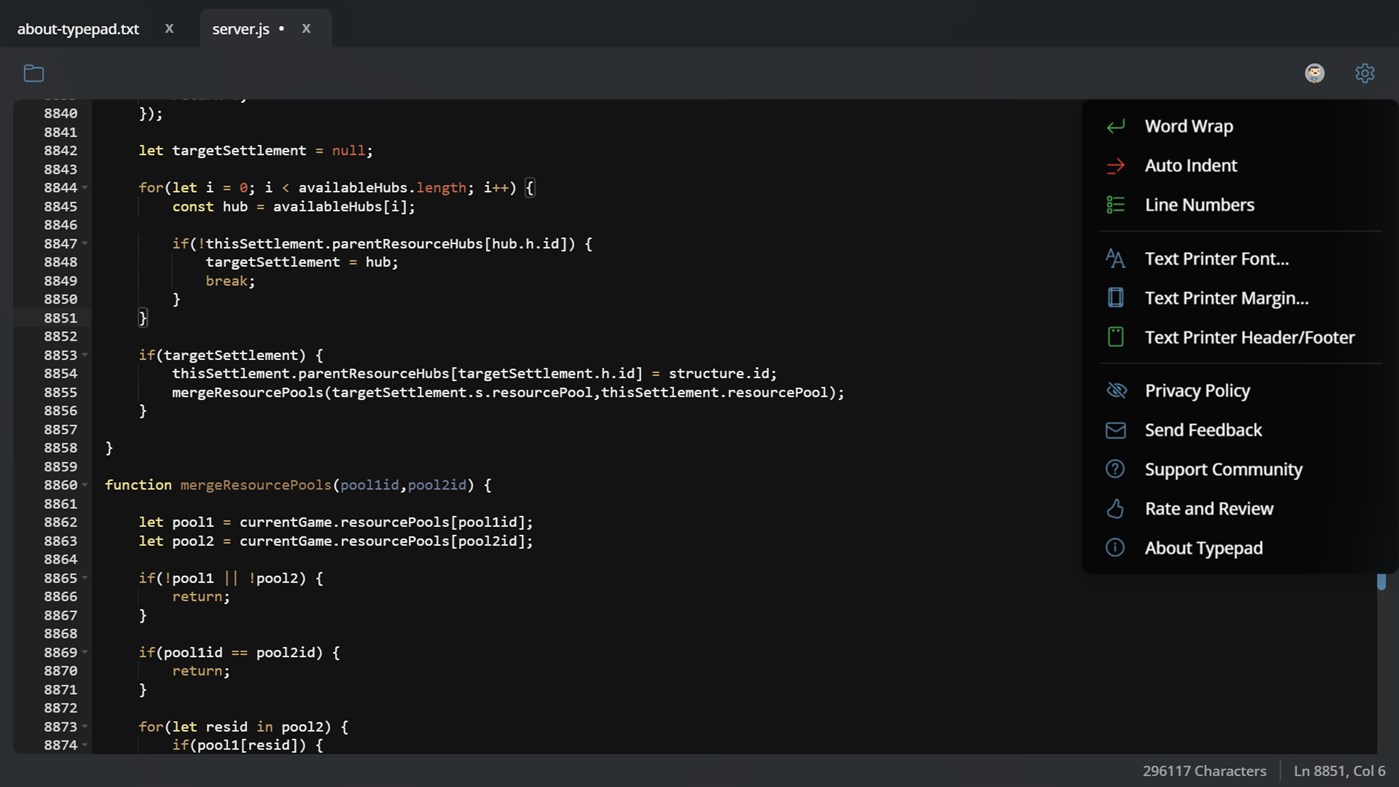The width and height of the screenshot is (1399, 787).
Task: Click the Send Feedback envelope icon
Action: pyautogui.click(x=1115, y=429)
